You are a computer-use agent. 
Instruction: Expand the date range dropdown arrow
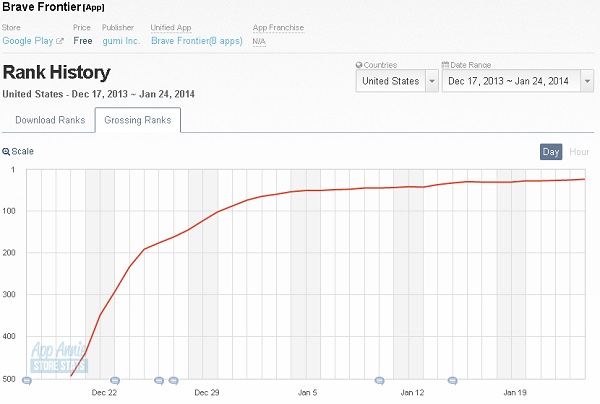point(587,81)
